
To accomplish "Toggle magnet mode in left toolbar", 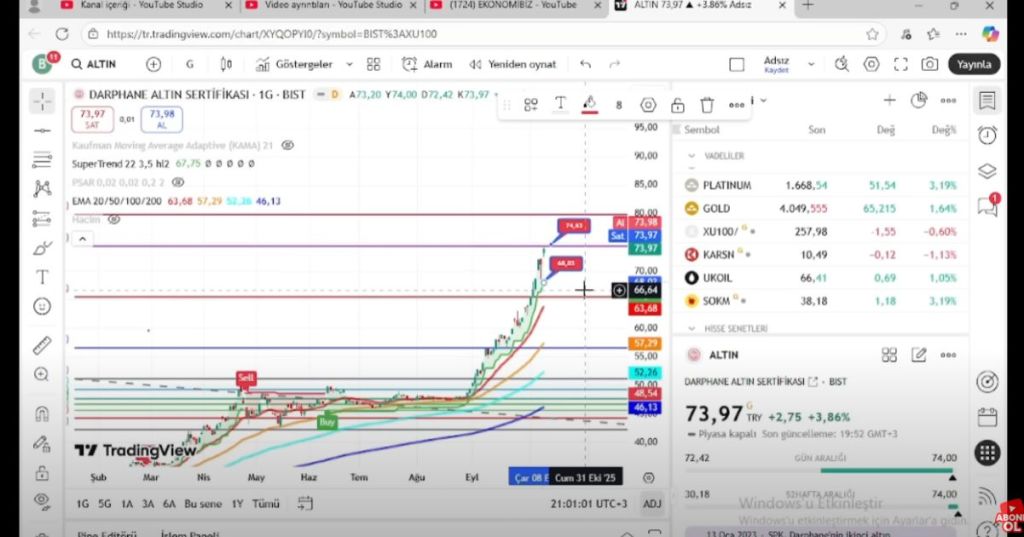I will pyautogui.click(x=42, y=414).
